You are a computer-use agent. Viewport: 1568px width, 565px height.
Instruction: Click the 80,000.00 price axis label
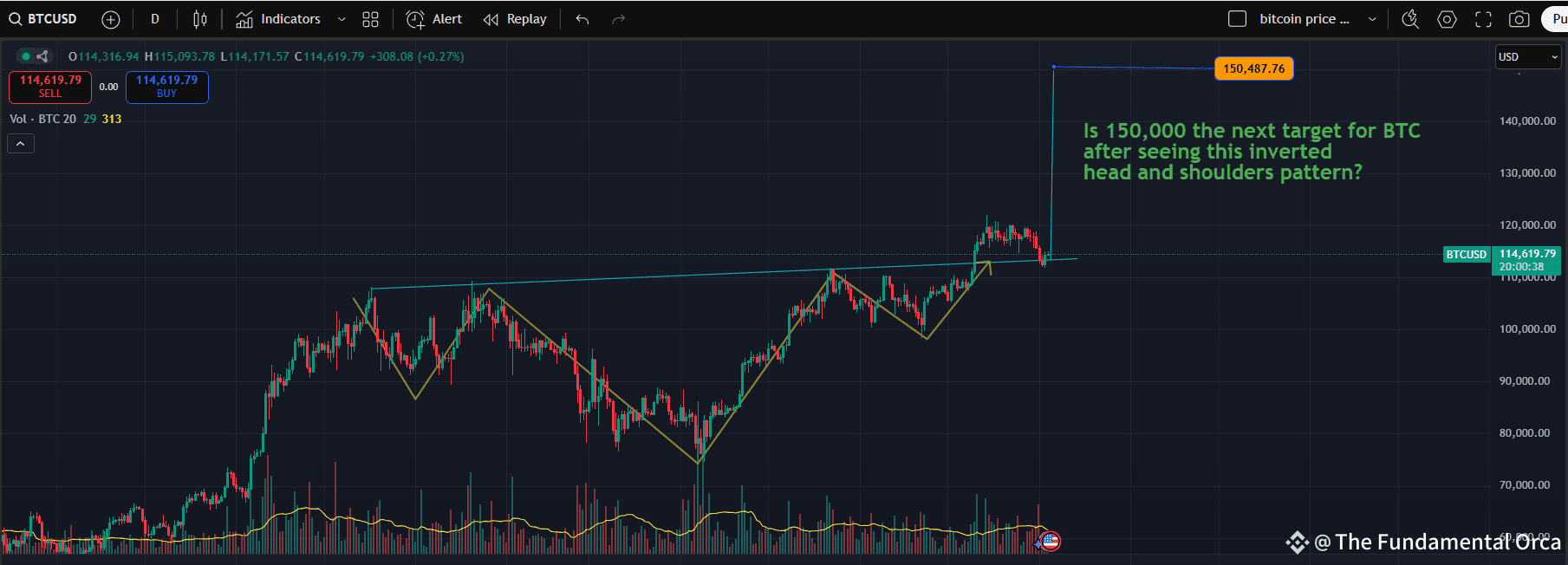[x=1525, y=433]
